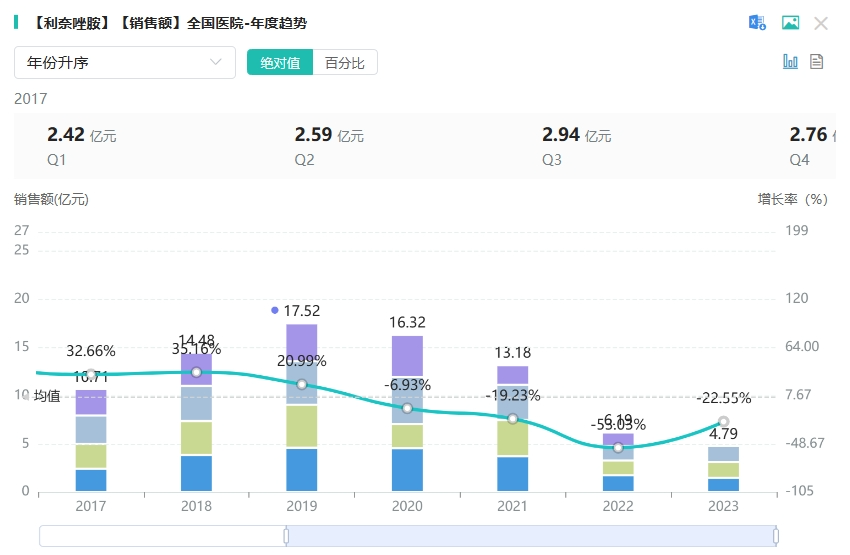The width and height of the screenshot is (850, 555).
Task: Switch to bar chart view
Action: pos(790,62)
